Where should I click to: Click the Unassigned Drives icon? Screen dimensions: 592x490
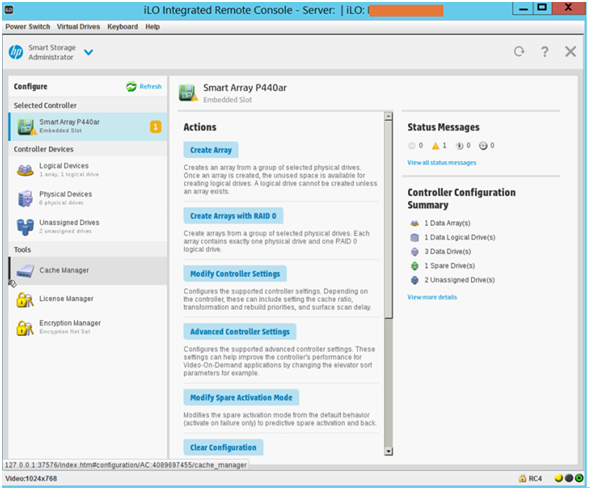coord(25,227)
